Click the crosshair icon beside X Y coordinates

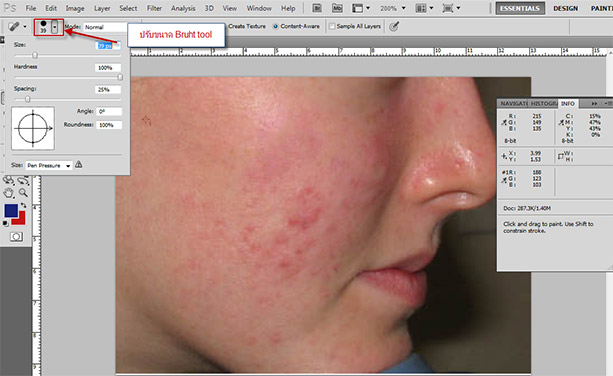click(504, 156)
